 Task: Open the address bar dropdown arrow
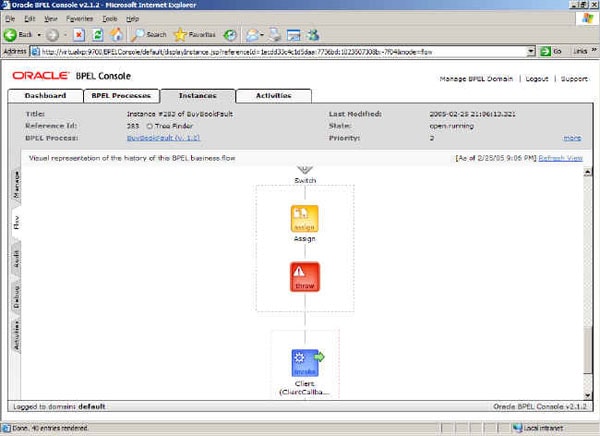[530, 51]
